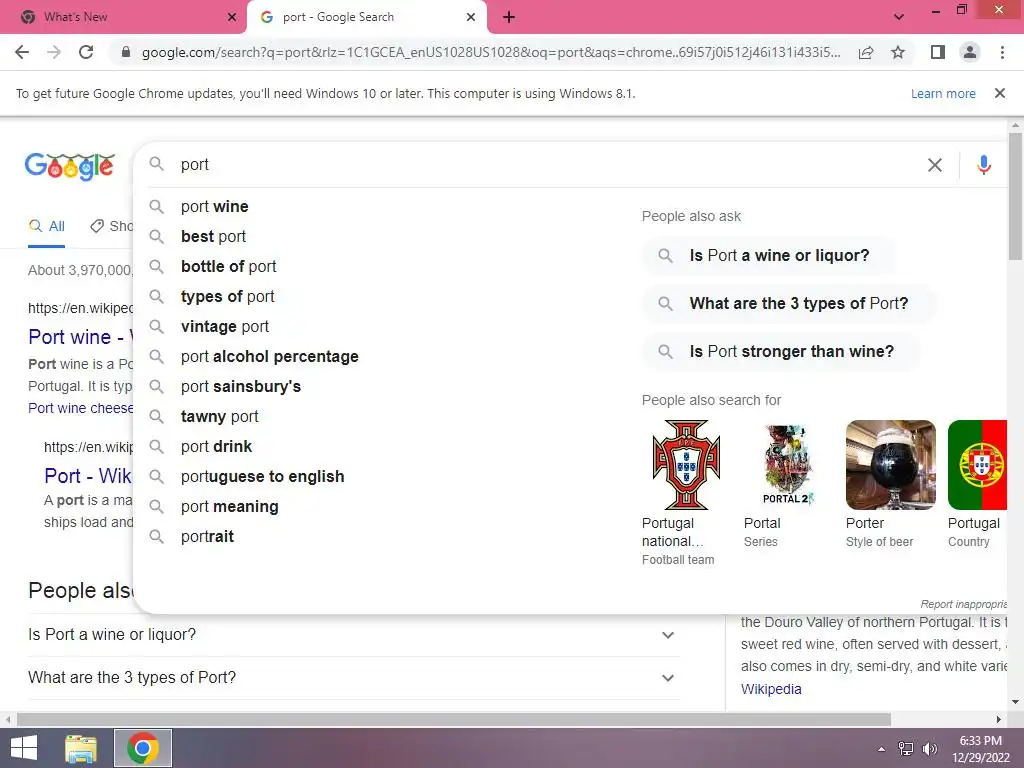The height and width of the screenshot is (768, 1024).
Task: Close the What's New tab
Action: (x=232, y=17)
